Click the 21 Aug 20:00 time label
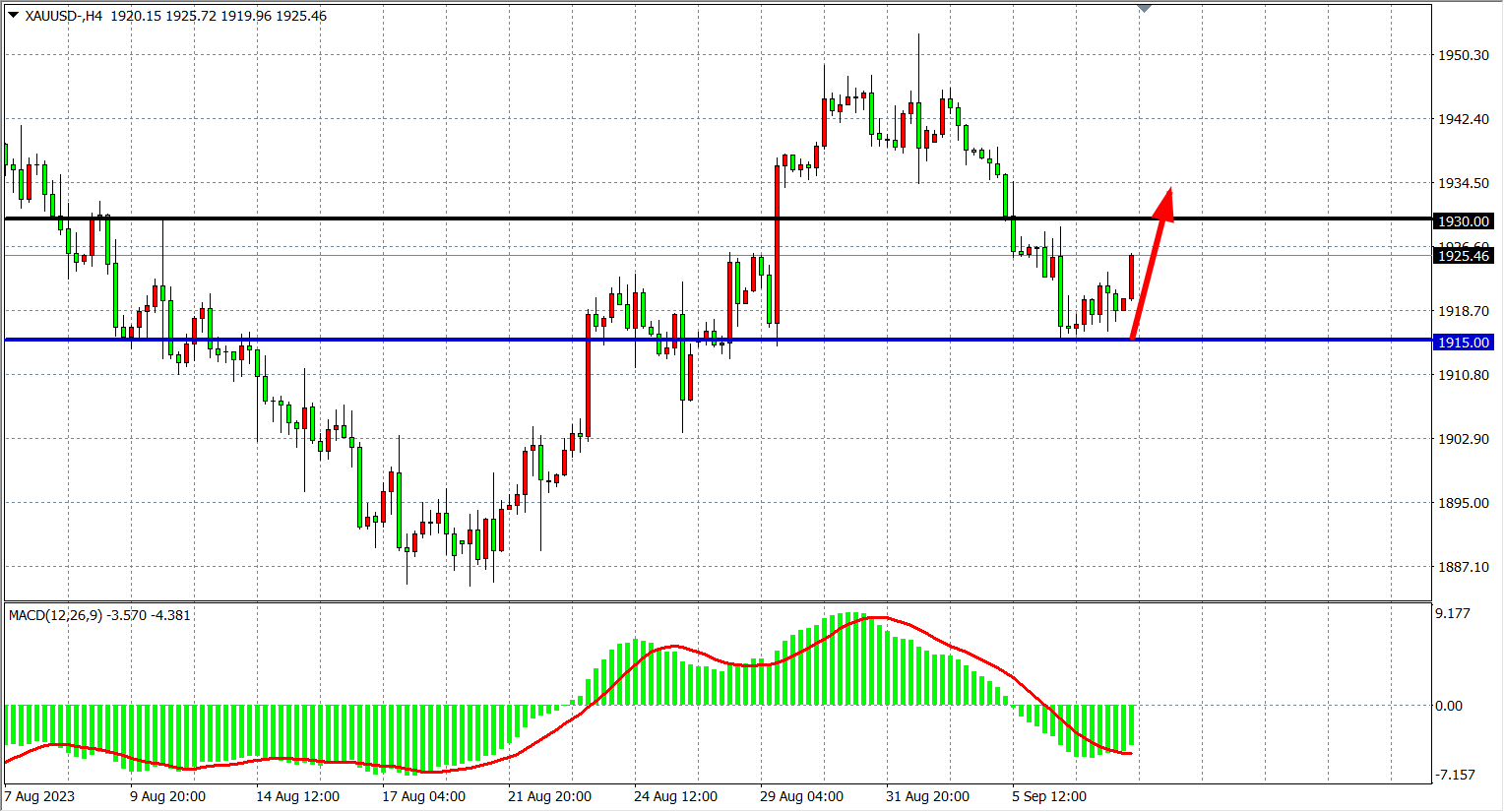 [x=549, y=796]
